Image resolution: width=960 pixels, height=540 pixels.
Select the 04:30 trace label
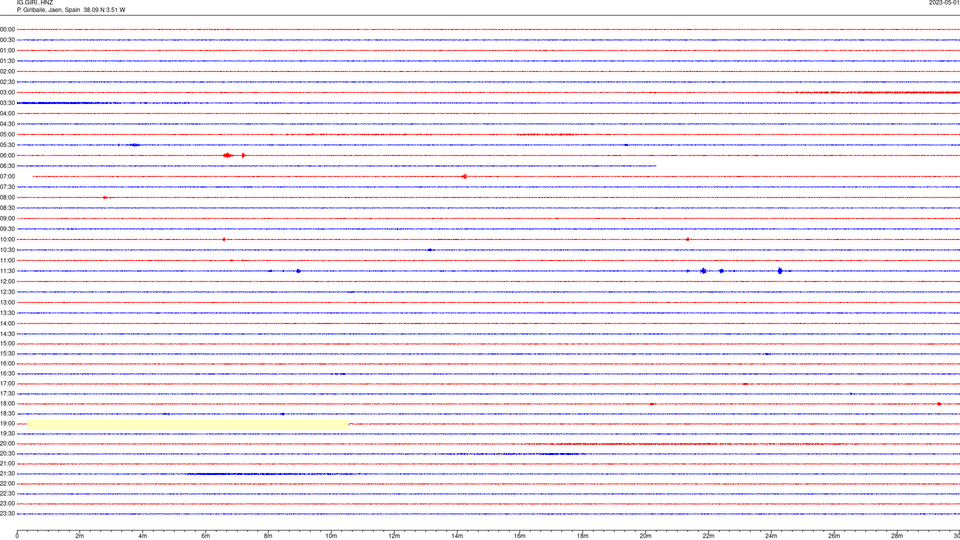click(x=7, y=124)
